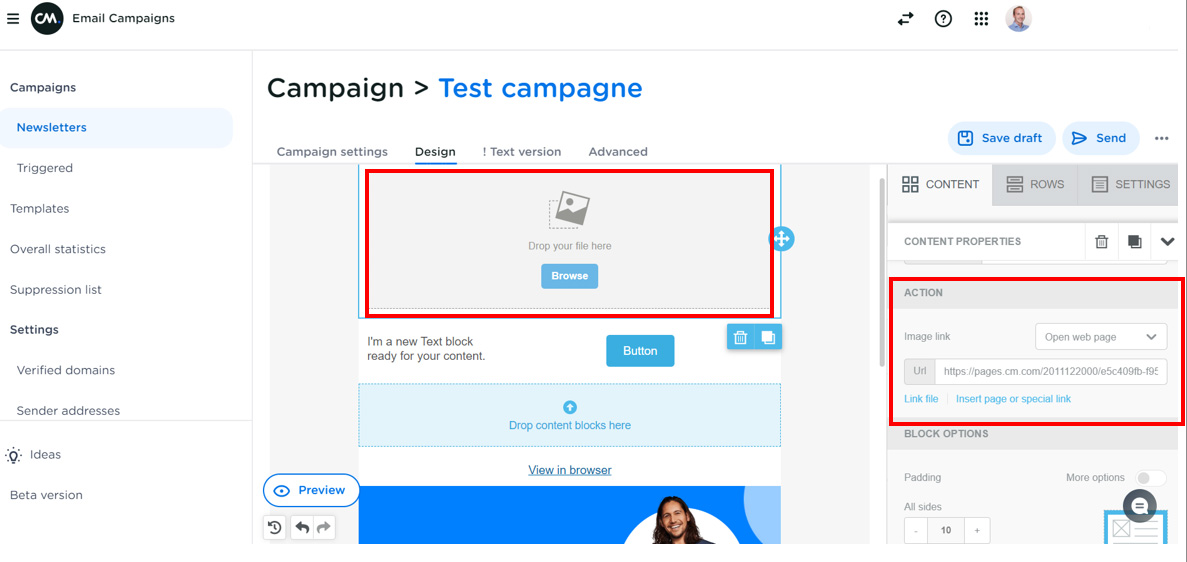Collapse the Content Properties panel chevron
Image resolution: width=1187 pixels, height=562 pixels.
(x=1167, y=241)
